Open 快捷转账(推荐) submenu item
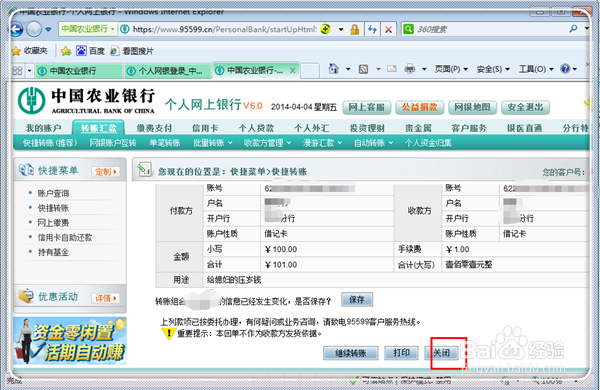 (50, 143)
